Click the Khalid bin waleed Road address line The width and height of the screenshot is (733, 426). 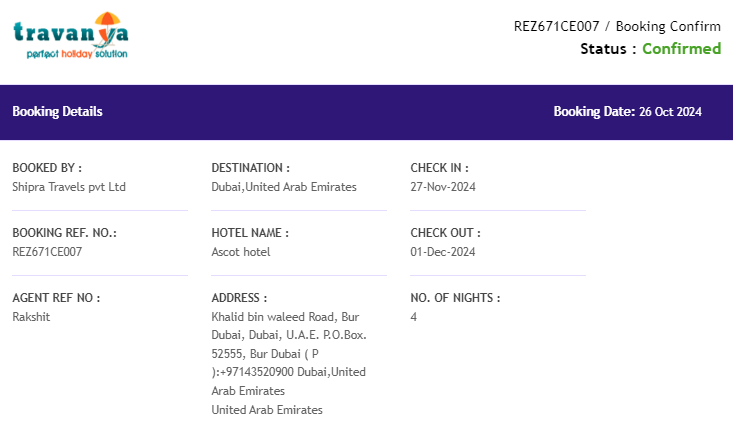[x=273, y=317]
